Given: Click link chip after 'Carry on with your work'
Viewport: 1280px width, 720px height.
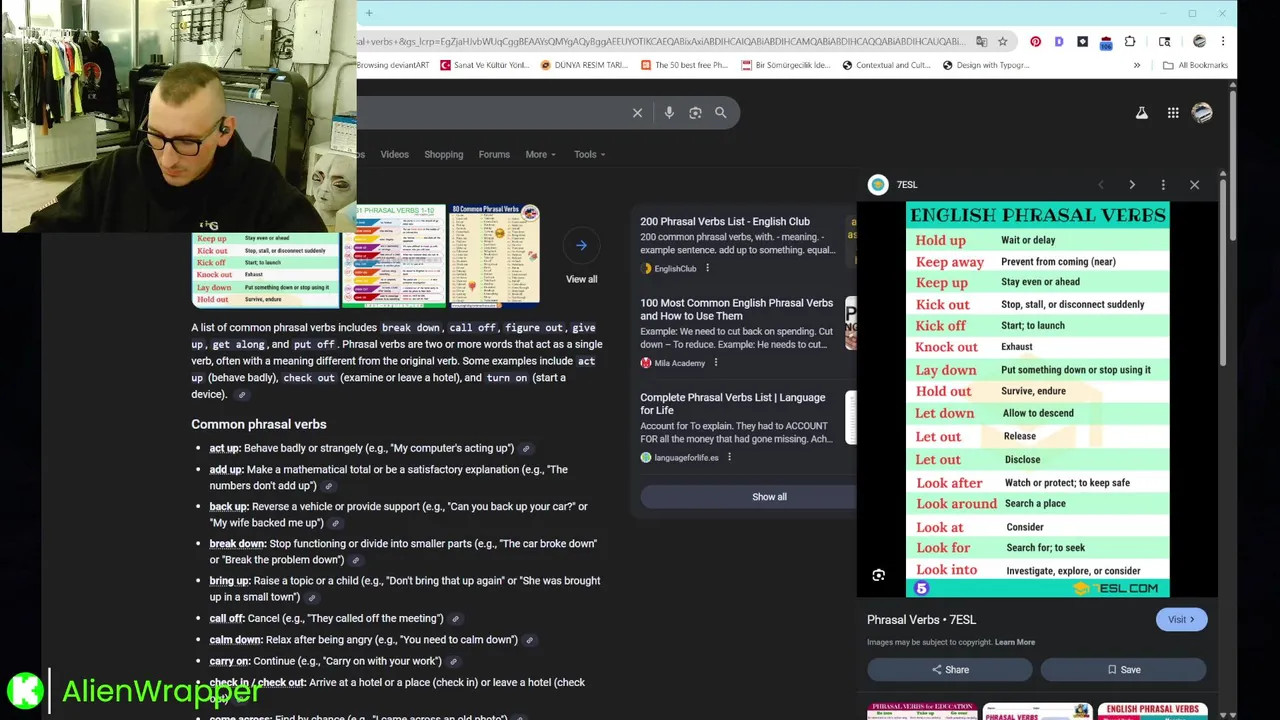Looking at the screenshot, I should 453,661.
